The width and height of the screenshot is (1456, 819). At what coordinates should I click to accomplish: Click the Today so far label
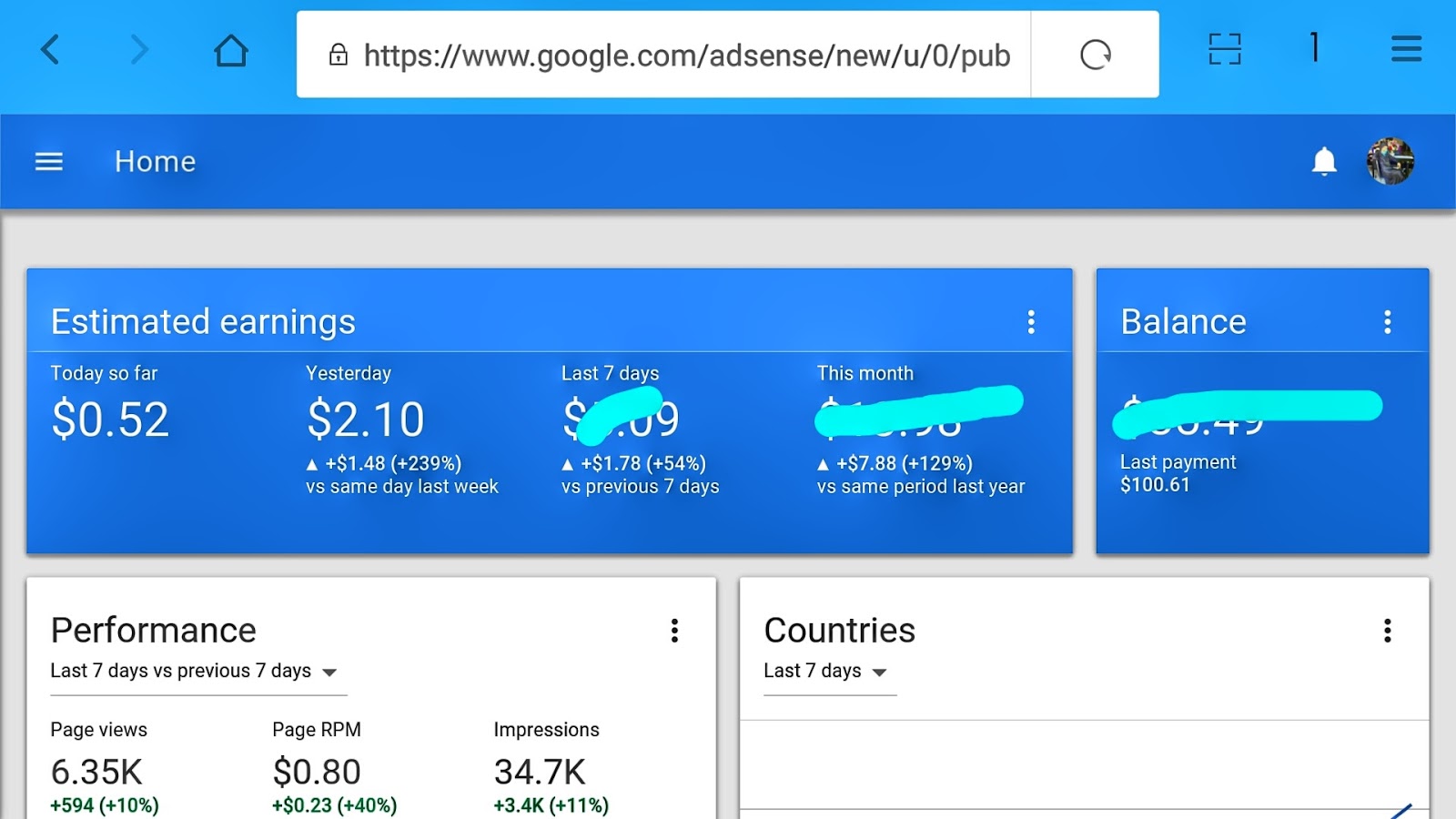click(x=105, y=373)
